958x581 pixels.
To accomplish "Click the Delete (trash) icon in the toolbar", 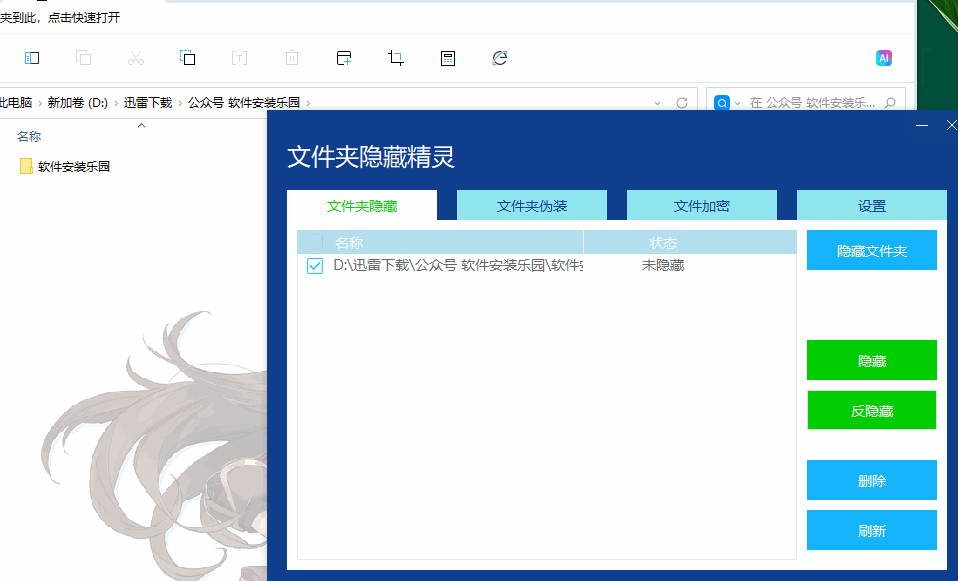I will point(291,58).
